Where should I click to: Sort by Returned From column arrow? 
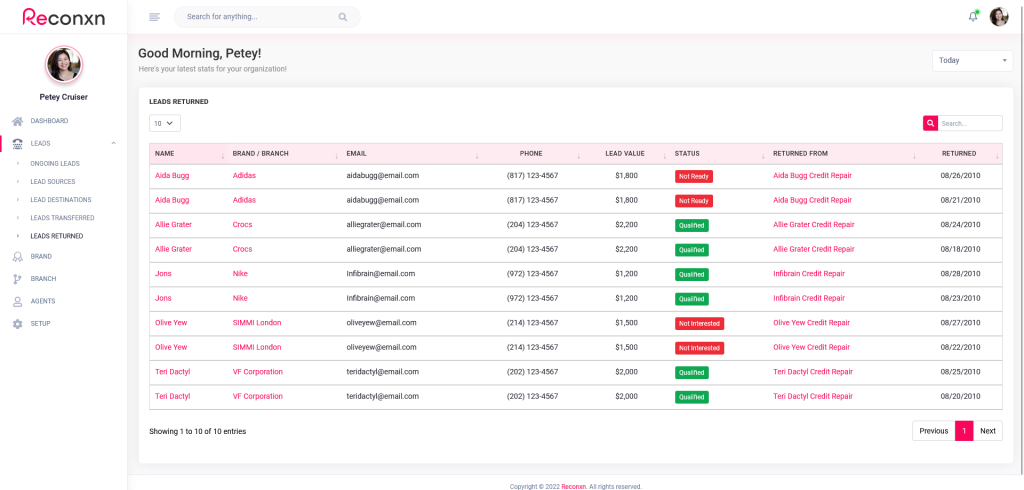tap(914, 155)
